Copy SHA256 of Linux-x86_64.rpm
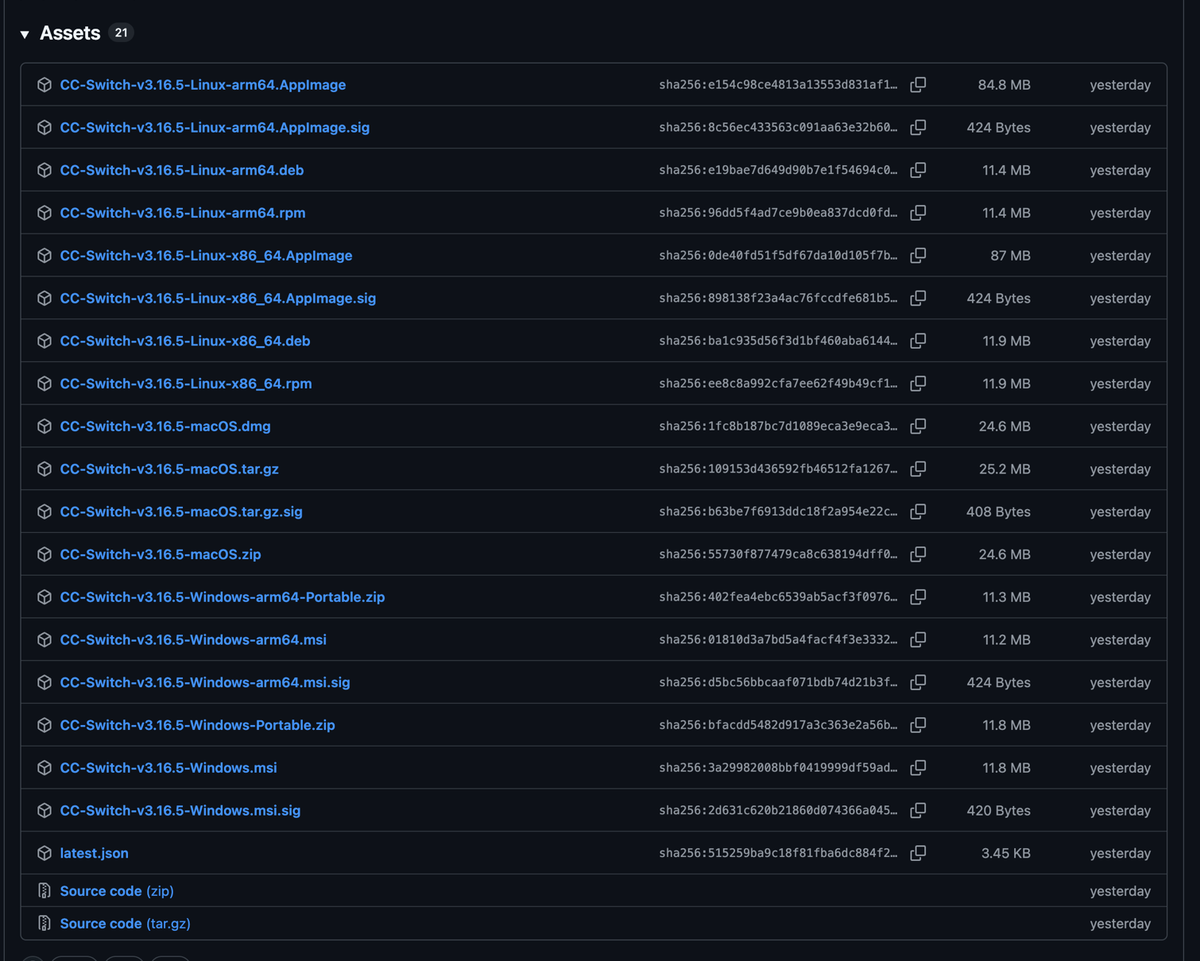 coord(918,384)
